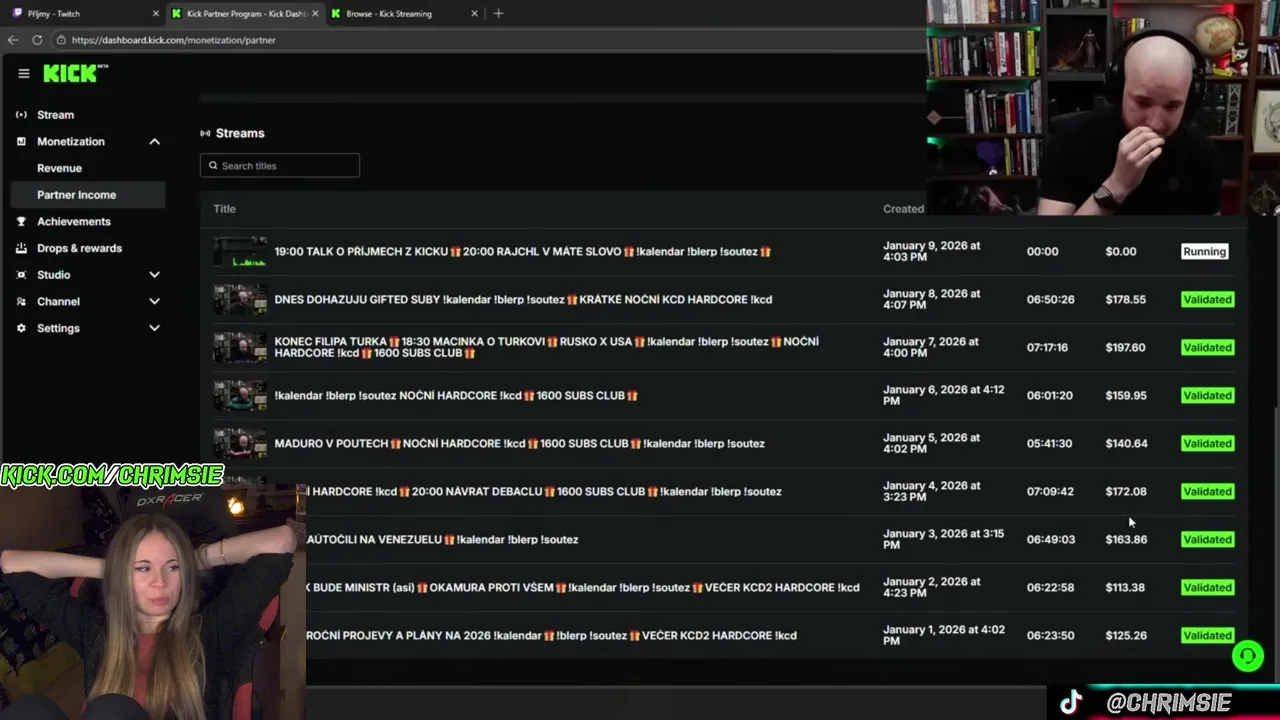Open thumbnail of the DNES DOHAZUJU GIFTED SUBY stream
The width and height of the screenshot is (1280, 720).
240,300
